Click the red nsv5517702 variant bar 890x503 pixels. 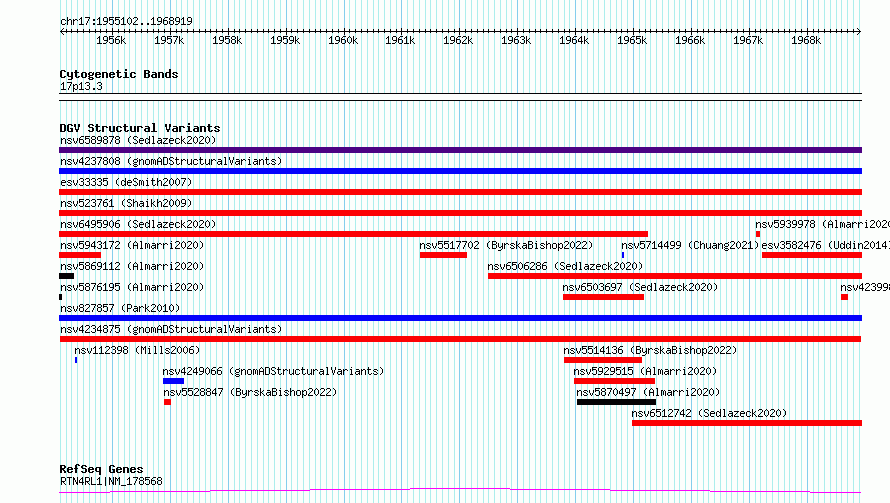pos(443,255)
